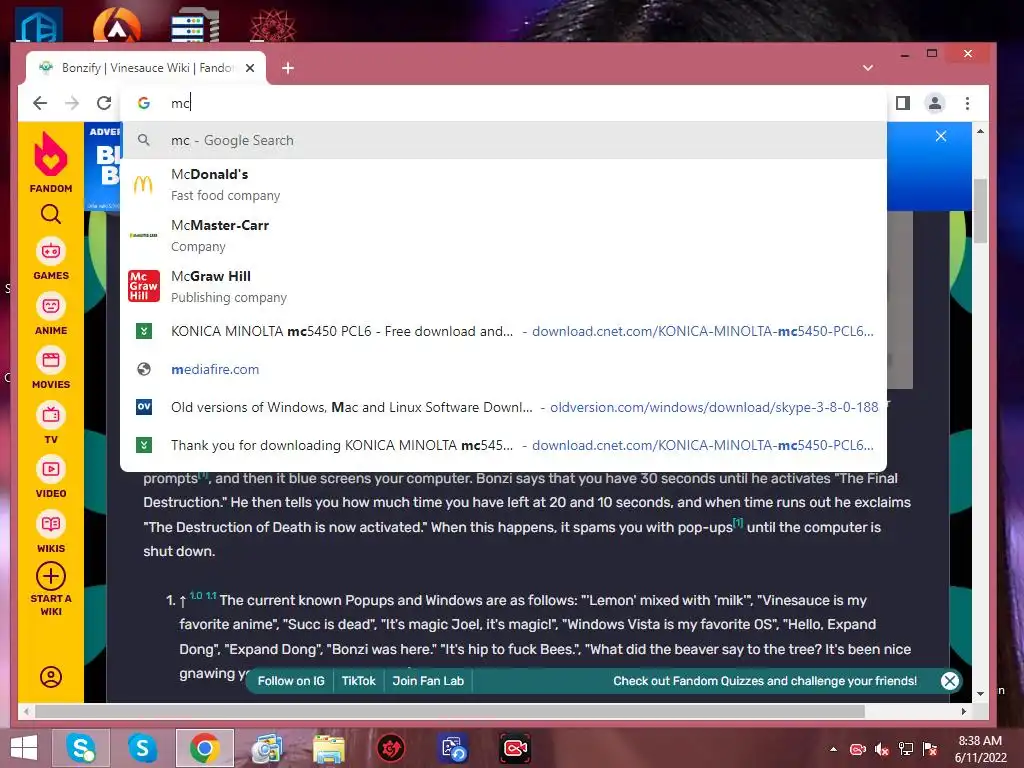
Task: Click Check out Fandom Quizzes link
Action: [765, 680]
